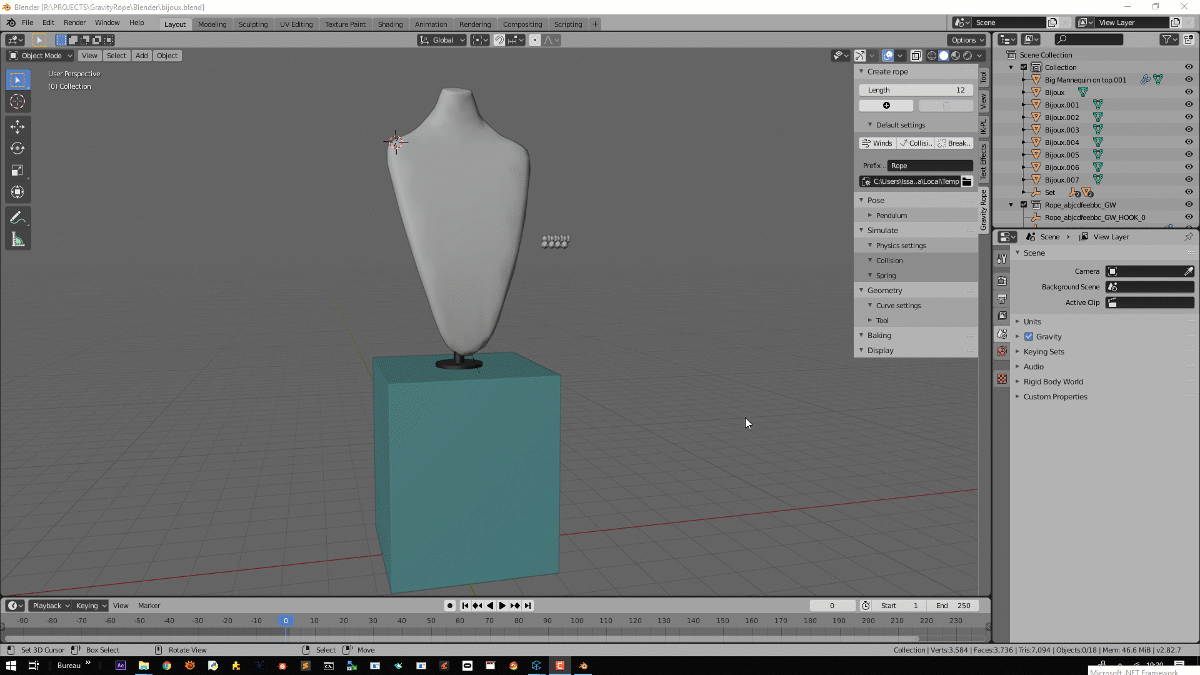The width and height of the screenshot is (1200, 675).
Task: Click the add rope plus button
Action: pos(886,106)
